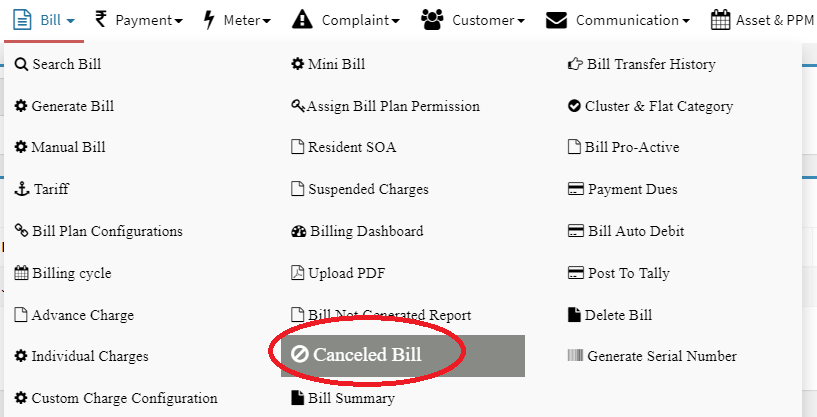
Task: Click the pointing hand icon beside Bill Transfer History
Action: (575, 65)
